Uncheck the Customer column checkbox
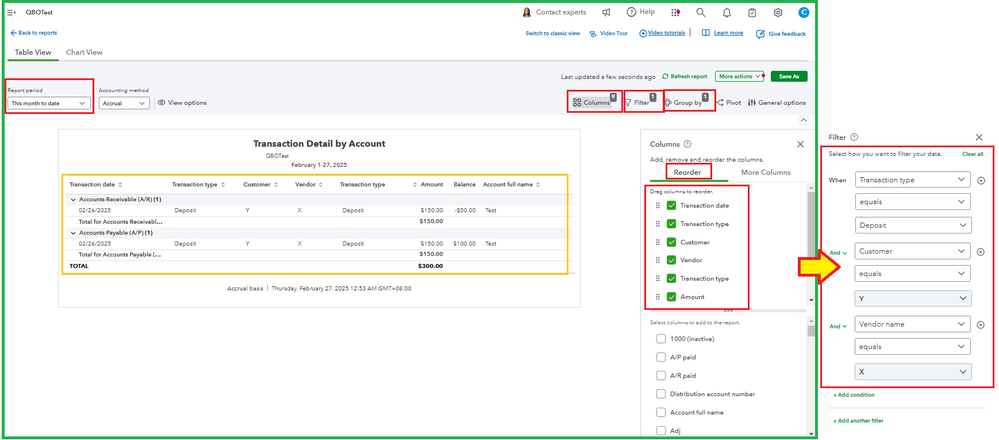The width and height of the screenshot is (999, 440). (672, 242)
